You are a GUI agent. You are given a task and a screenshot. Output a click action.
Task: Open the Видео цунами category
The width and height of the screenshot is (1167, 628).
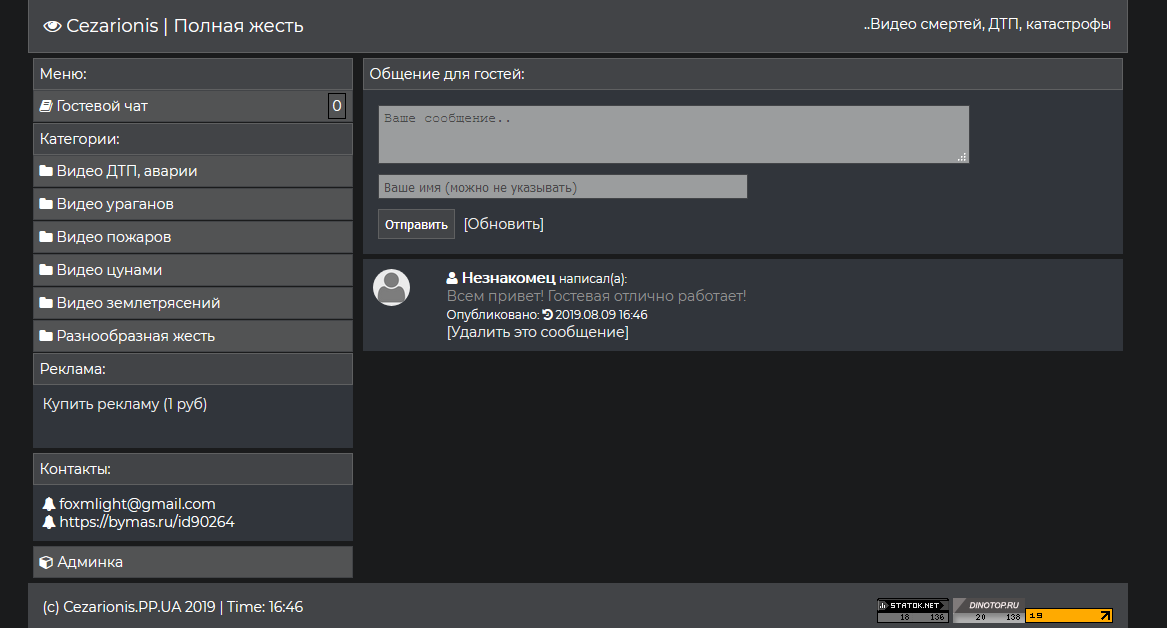[x=109, y=270]
